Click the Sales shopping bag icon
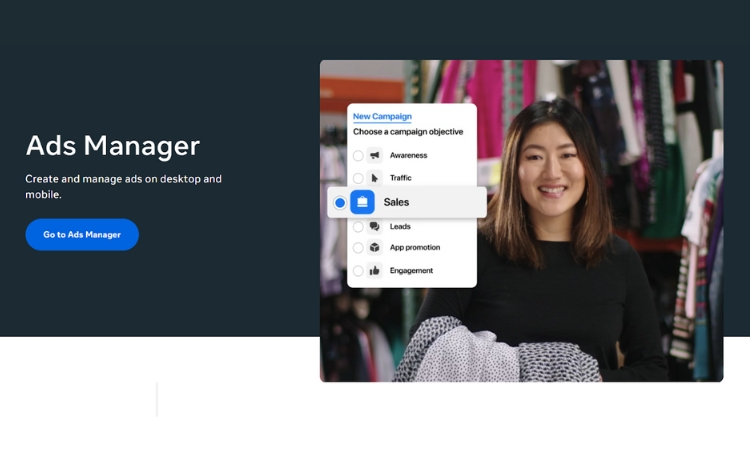The height and width of the screenshot is (450, 750). click(363, 202)
